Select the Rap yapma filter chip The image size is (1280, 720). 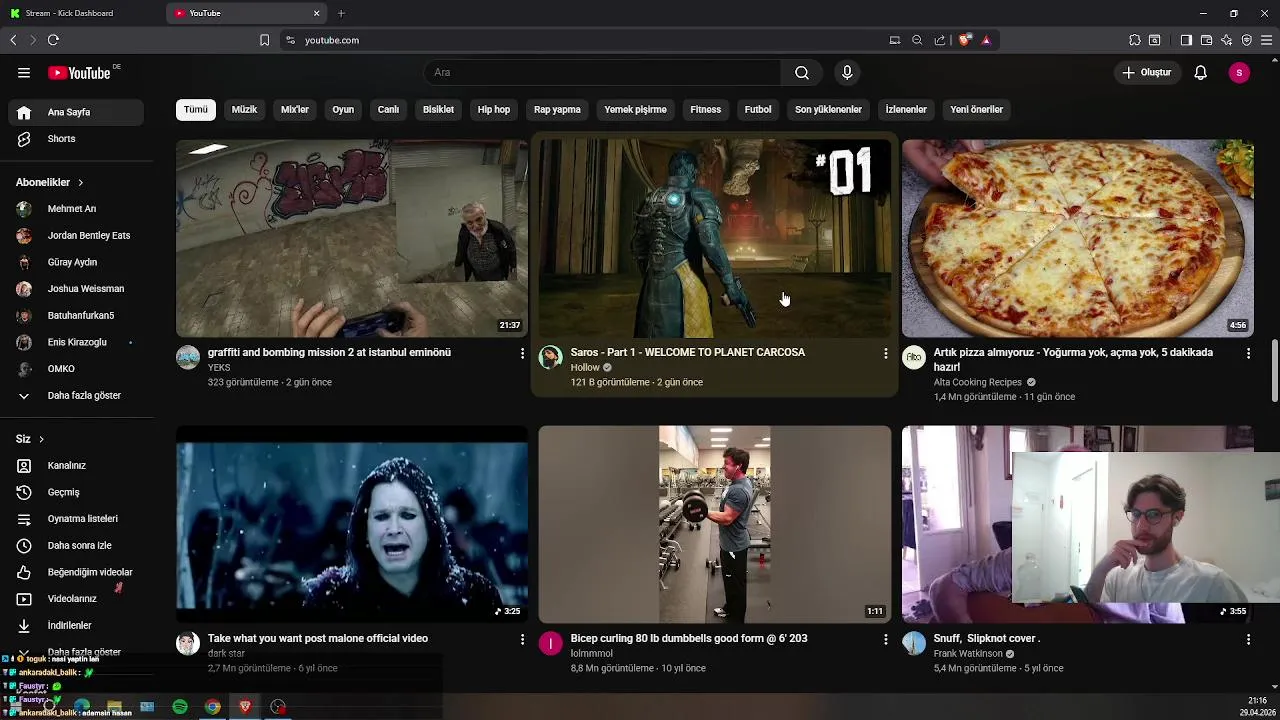pos(557,109)
